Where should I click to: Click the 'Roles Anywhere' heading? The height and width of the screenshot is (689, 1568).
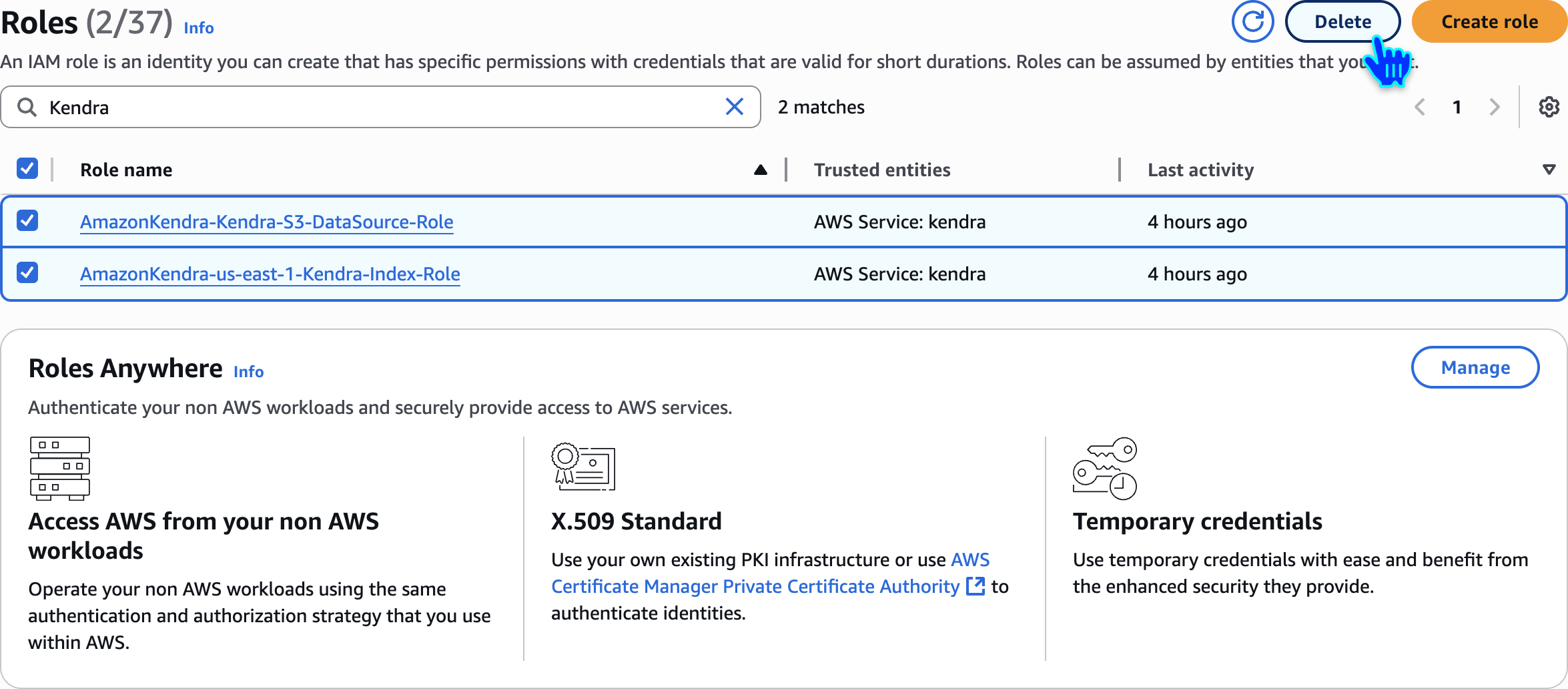point(125,368)
